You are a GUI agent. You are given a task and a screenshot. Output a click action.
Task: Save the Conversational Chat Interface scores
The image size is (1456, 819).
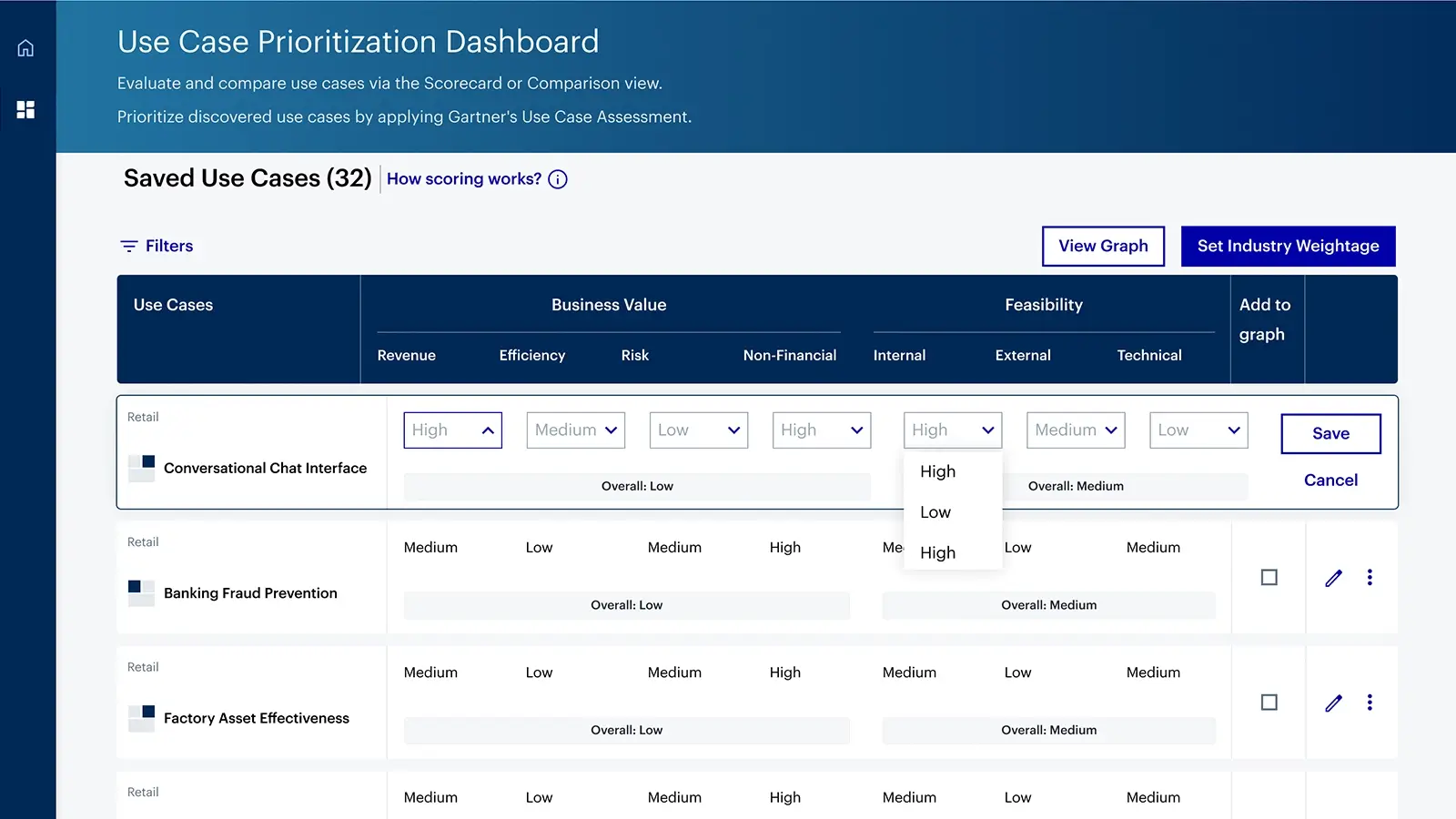1330,433
